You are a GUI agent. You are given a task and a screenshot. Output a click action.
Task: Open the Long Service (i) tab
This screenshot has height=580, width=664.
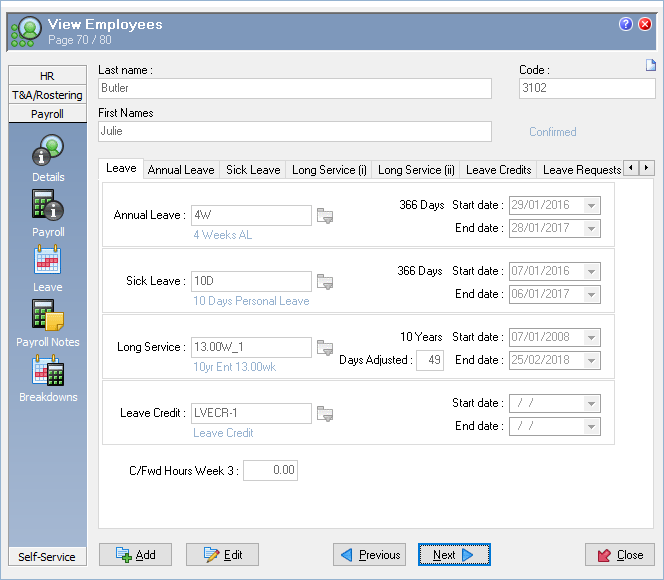pyautogui.click(x=329, y=170)
